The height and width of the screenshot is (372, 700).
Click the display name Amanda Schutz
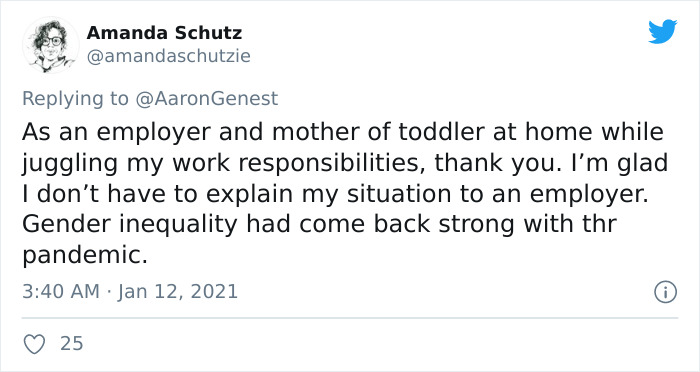click(x=164, y=33)
